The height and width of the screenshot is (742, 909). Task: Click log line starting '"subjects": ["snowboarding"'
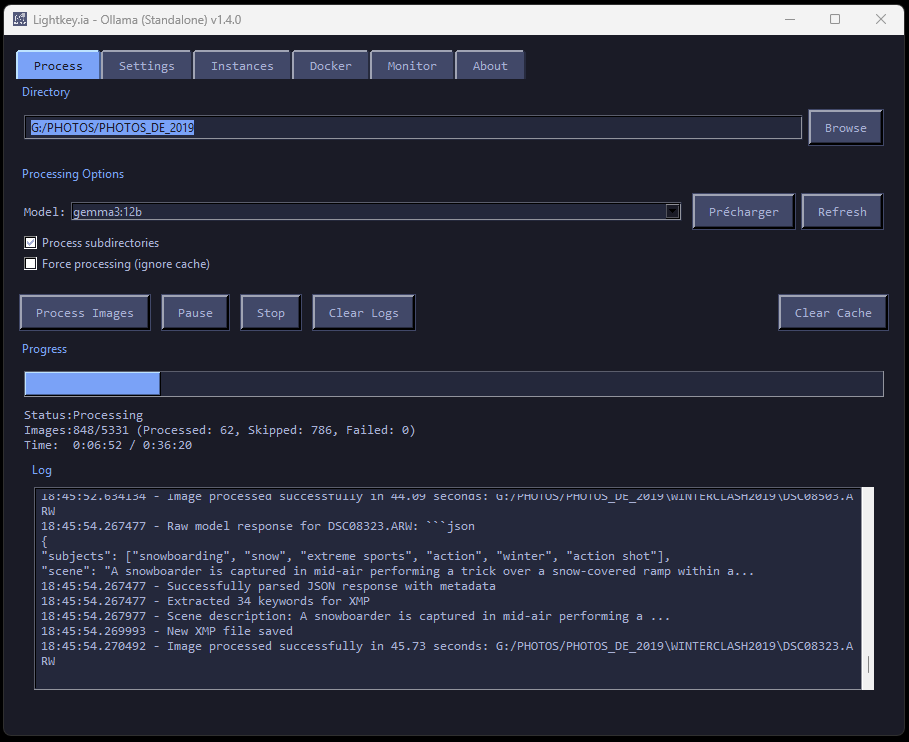pyautogui.click(x=355, y=556)
